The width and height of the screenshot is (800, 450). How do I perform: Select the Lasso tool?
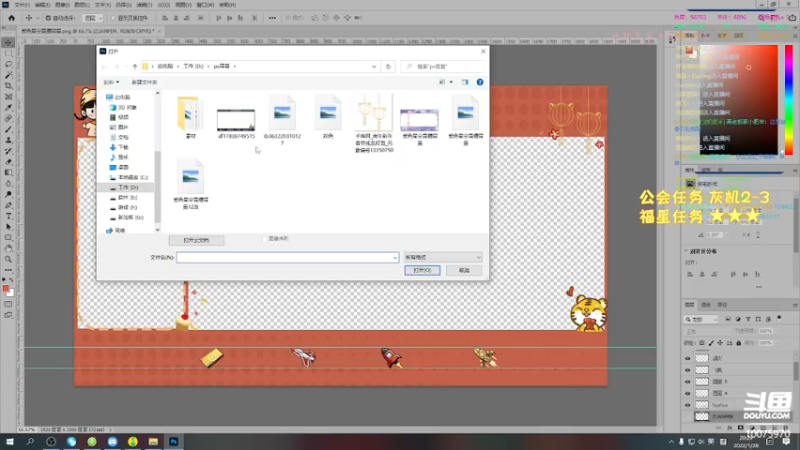point(8,64)
